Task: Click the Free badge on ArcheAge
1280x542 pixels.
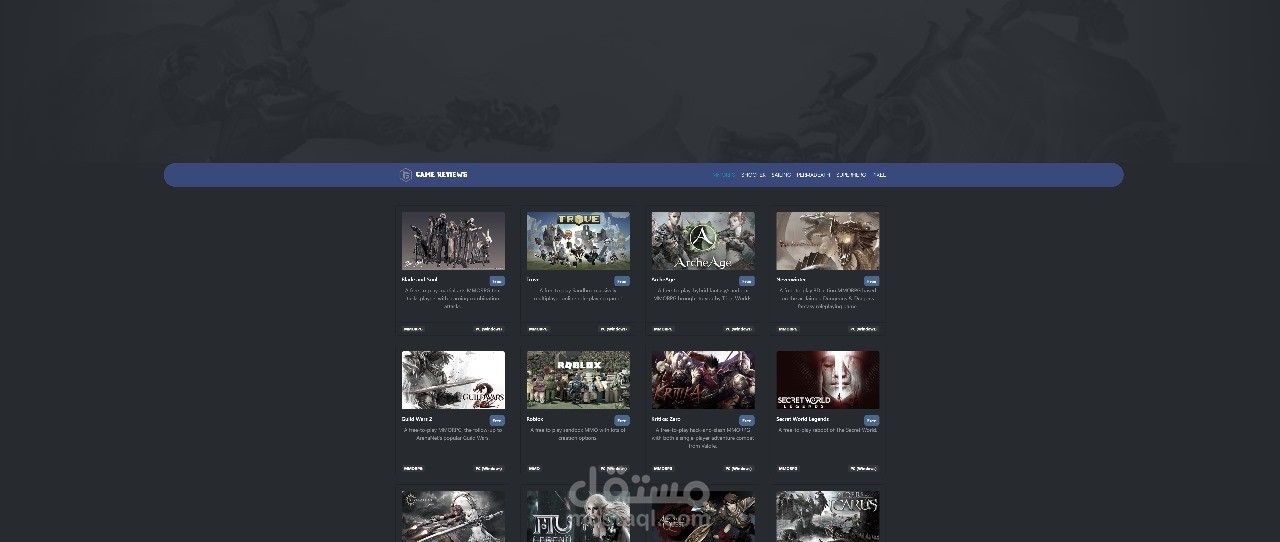Action: [747, 281]
